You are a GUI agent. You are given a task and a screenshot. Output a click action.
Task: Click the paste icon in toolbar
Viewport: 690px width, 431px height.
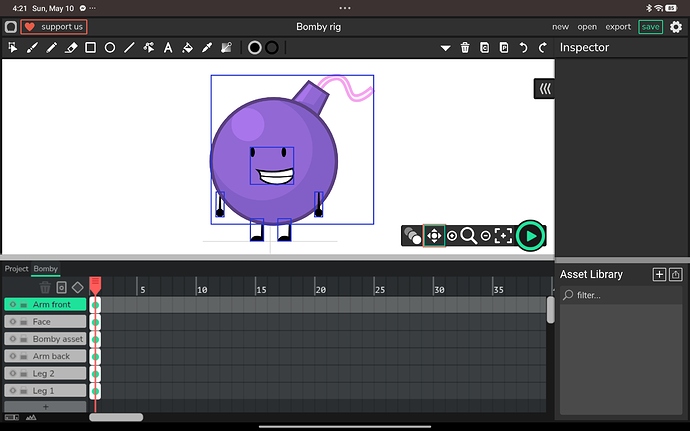504,48
